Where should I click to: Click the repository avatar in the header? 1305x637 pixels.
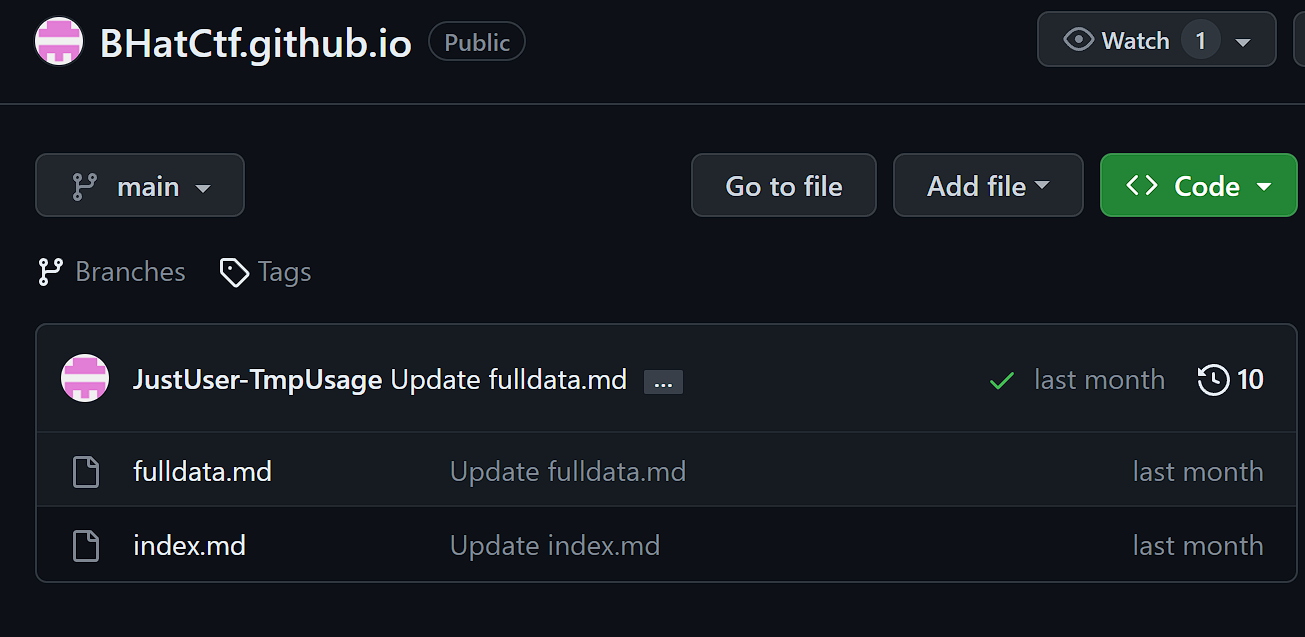click(x=59, y=41)
